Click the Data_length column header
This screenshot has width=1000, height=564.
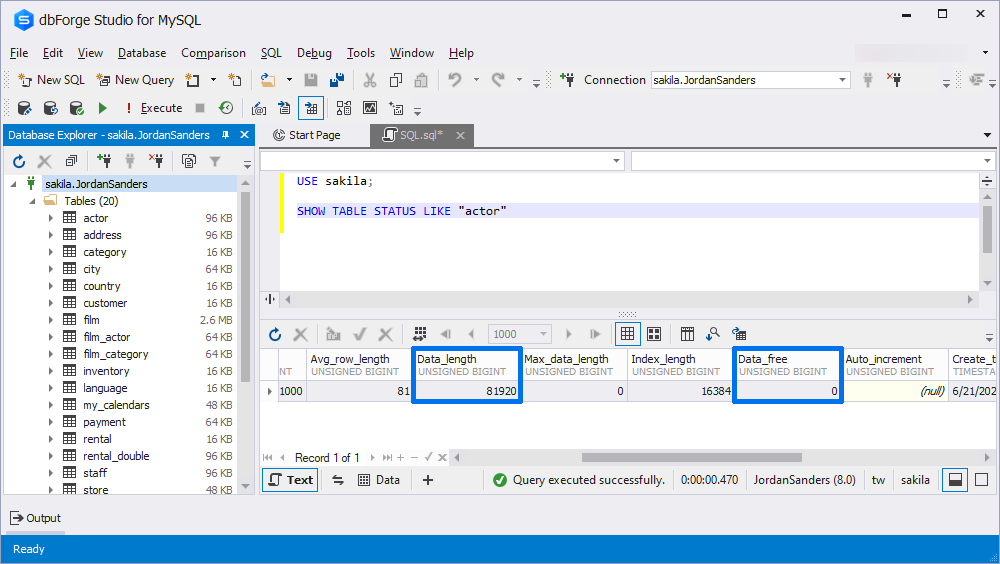467,365
